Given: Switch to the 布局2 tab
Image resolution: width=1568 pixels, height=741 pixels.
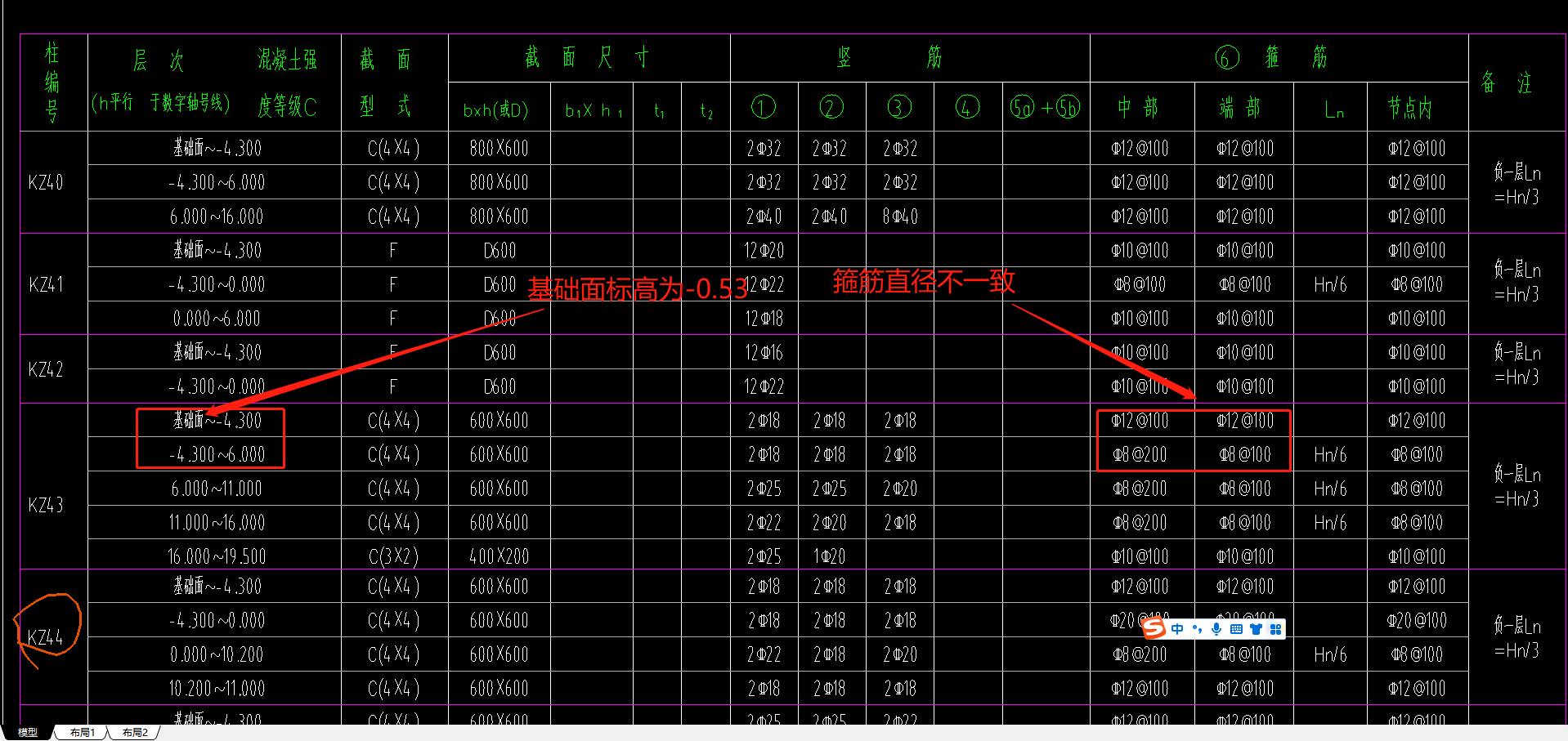Looking at the screenshot, I should [x=135, y=733].
